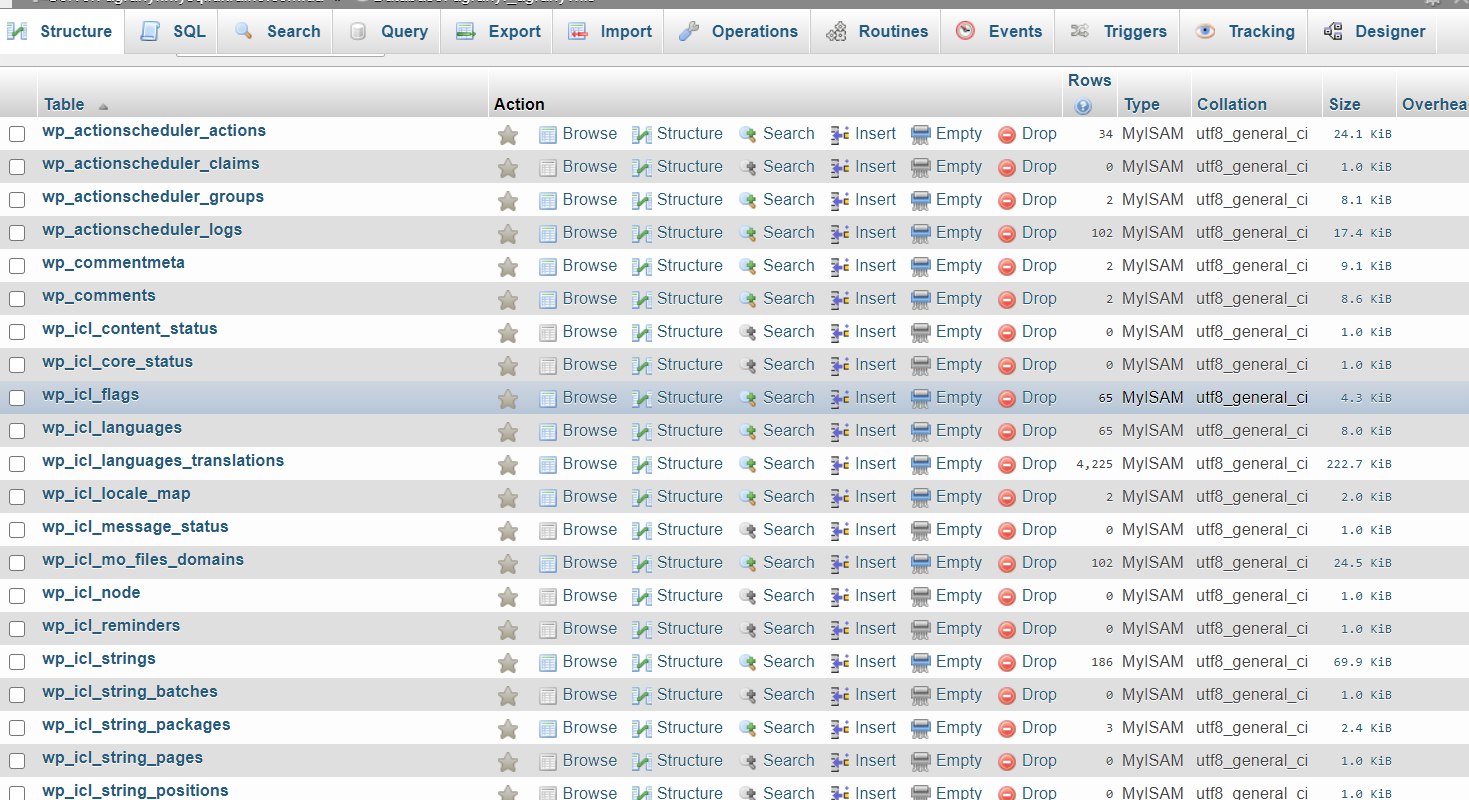Image resolution: width=1469 pixels, height=800 pixels.
Task: Click Search icon in wp_actionscheduler_logs row
Action: point(748,234)
